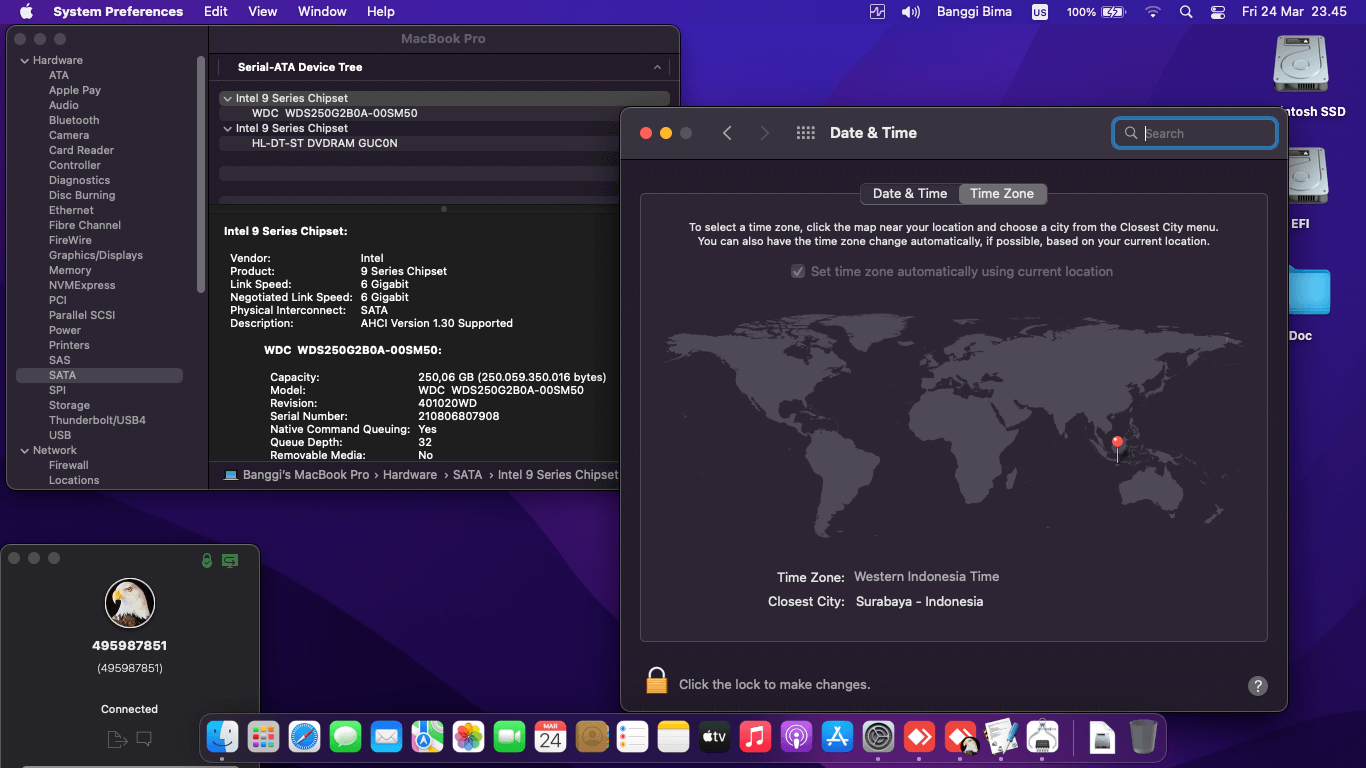Collapse the second Intel 9 Series Chipset row
Viewport: 1366px width, 768px height.
pyautogui.click(x=227, y=129)
